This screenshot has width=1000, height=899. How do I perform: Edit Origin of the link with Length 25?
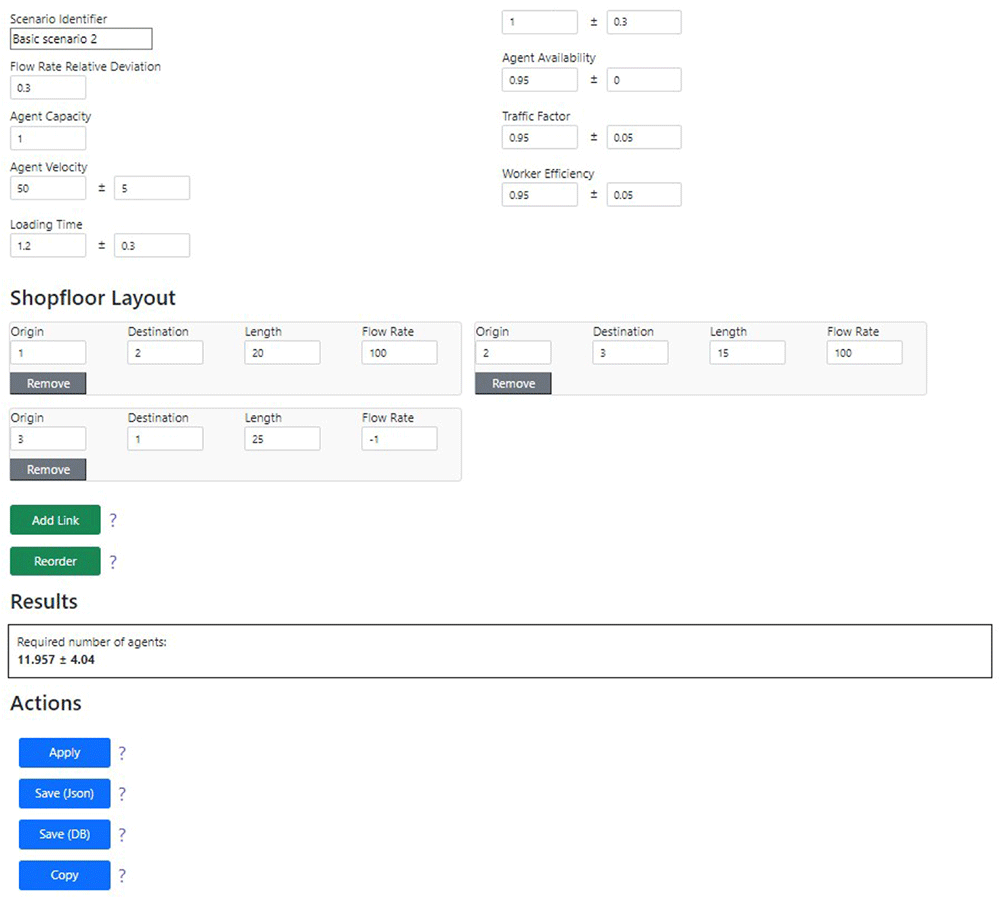point(48,439)
